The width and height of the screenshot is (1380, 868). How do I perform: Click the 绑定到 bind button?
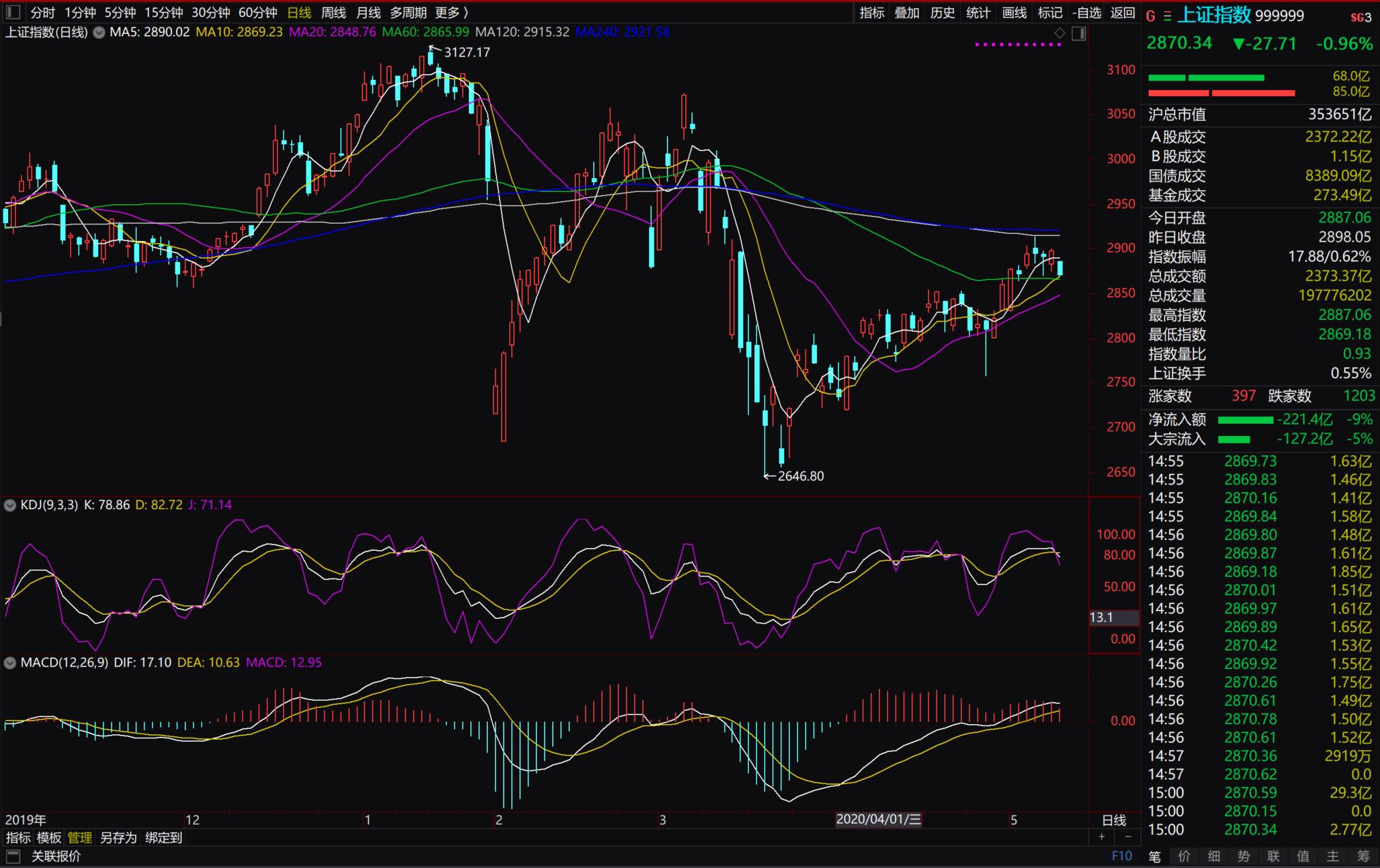[163, 837]
